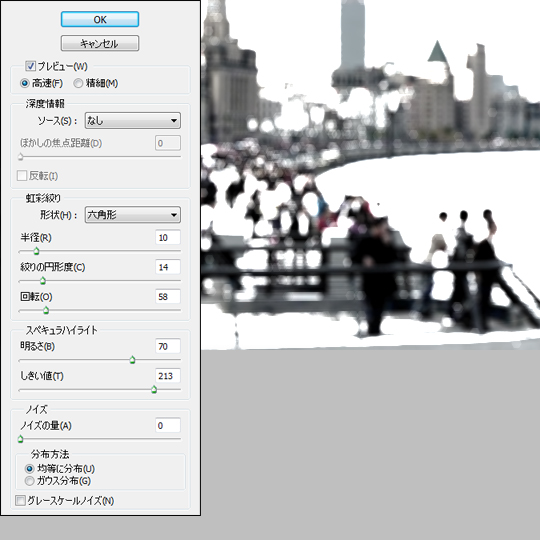Select the 高速(F) radio option
This screenshot has width=540, height=540.
click(x=24, y=83)
